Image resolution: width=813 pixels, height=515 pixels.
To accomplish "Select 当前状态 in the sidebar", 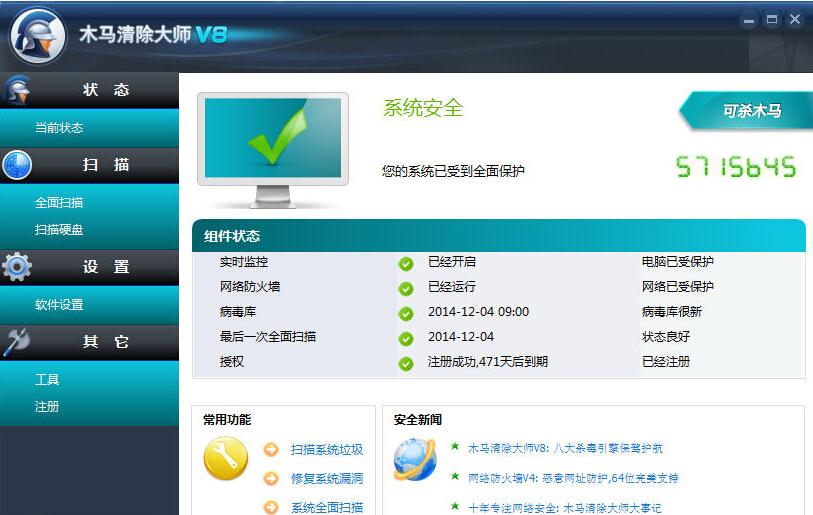I will [59, 128].
